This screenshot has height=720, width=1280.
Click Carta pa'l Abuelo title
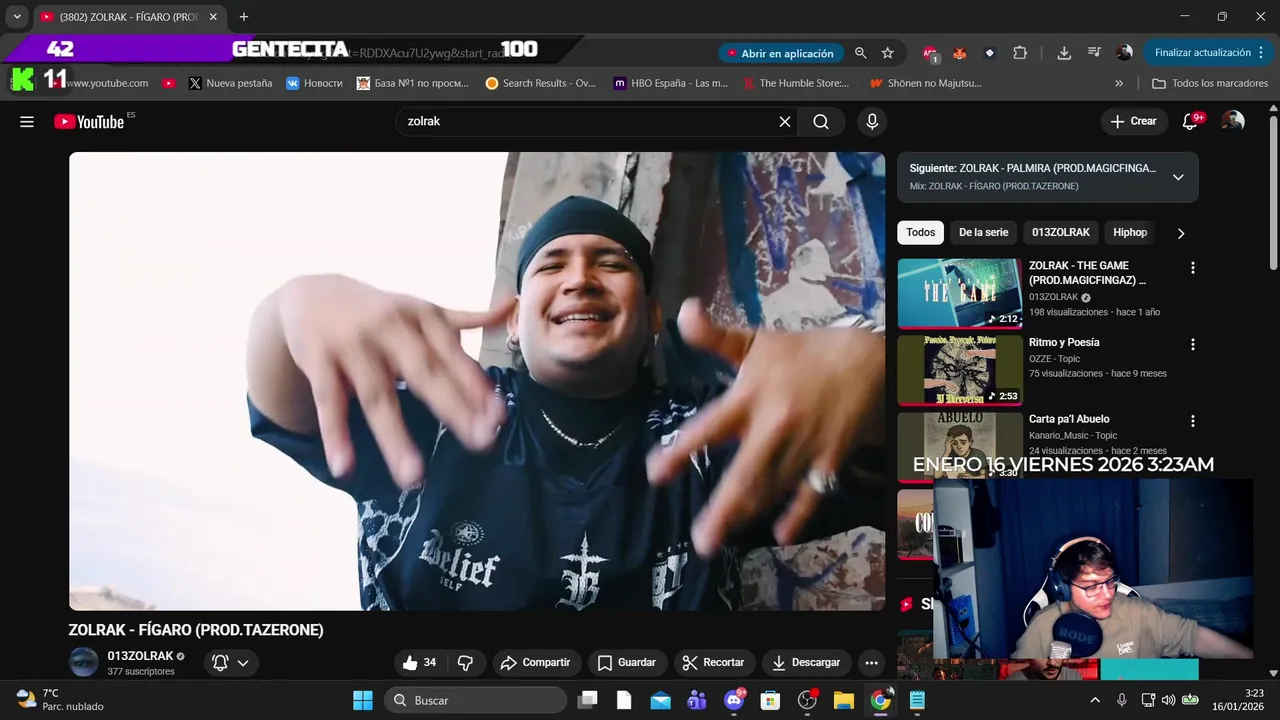(x=1069, y=419)
